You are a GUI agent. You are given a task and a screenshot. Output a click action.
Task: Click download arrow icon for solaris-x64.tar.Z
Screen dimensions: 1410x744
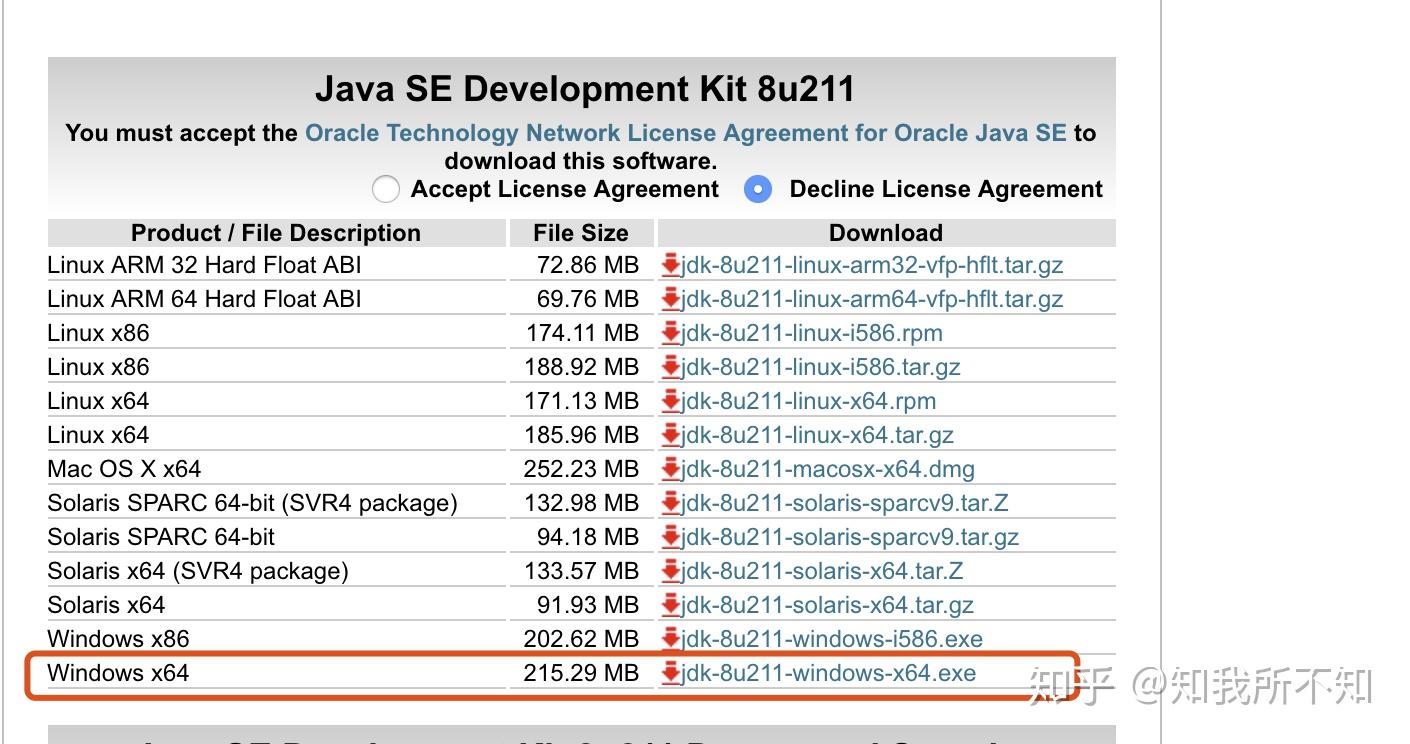(670, 571)
